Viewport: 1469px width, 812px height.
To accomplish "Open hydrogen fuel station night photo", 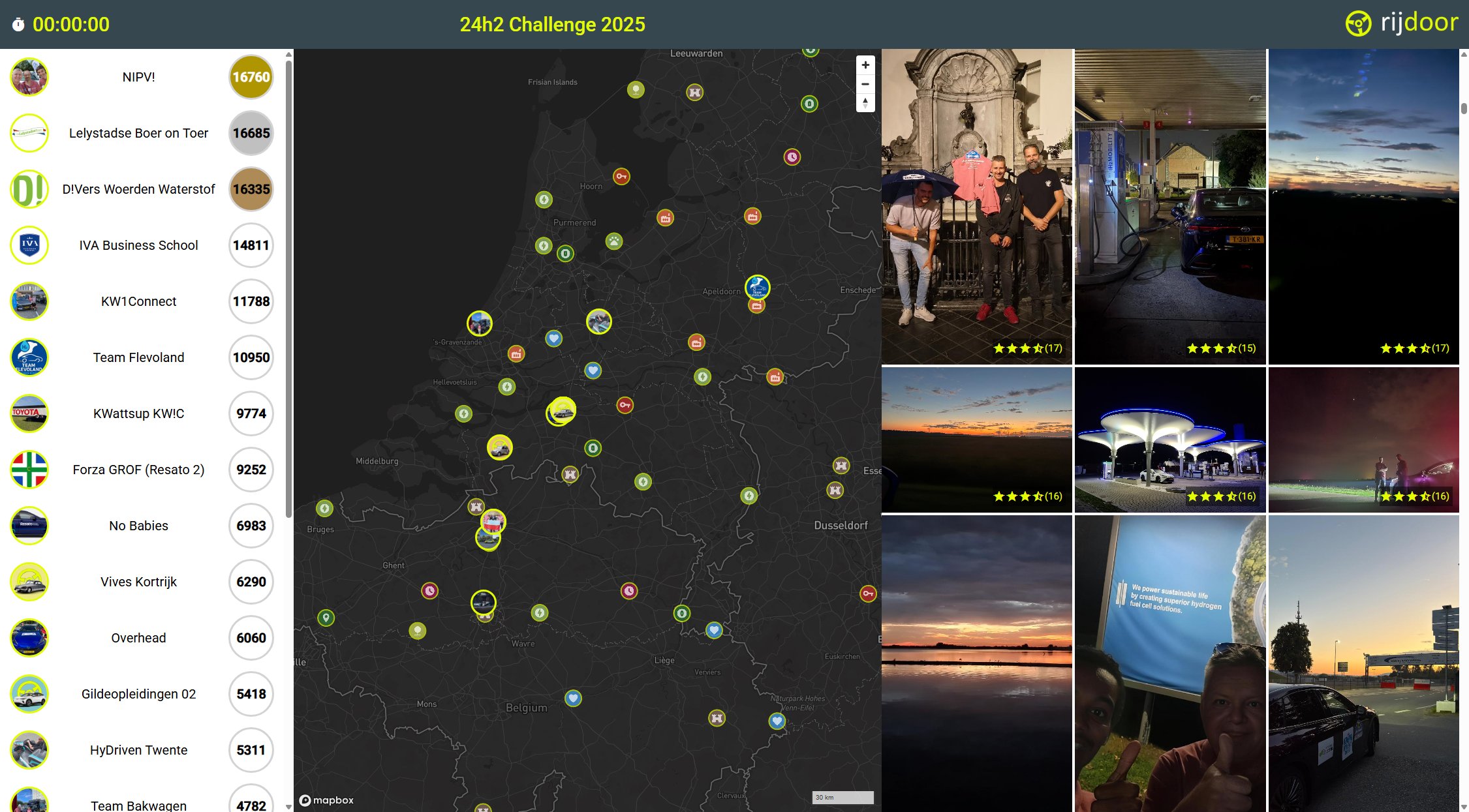I will 1170,206.
